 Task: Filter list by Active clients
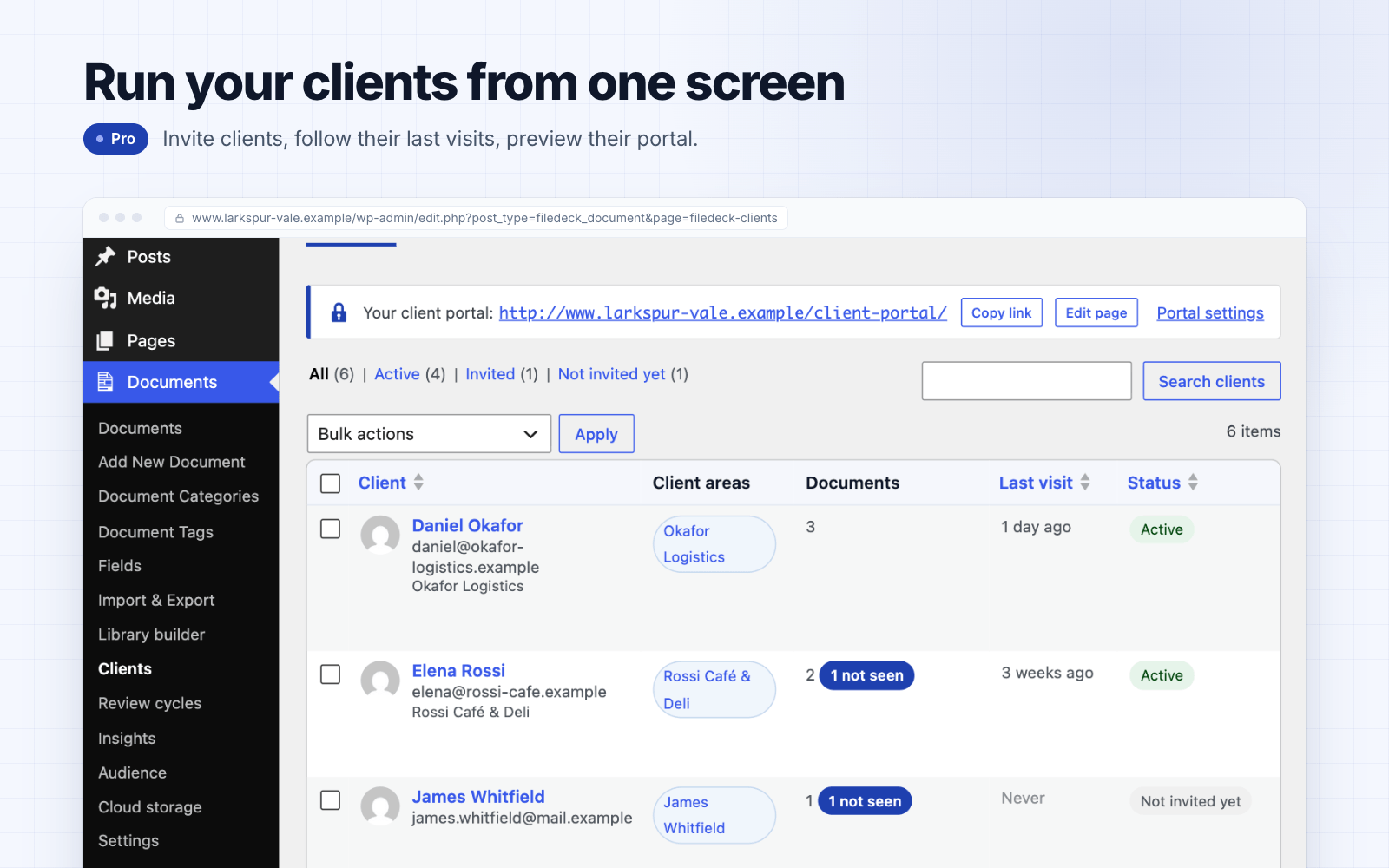(x=397, y=374)
